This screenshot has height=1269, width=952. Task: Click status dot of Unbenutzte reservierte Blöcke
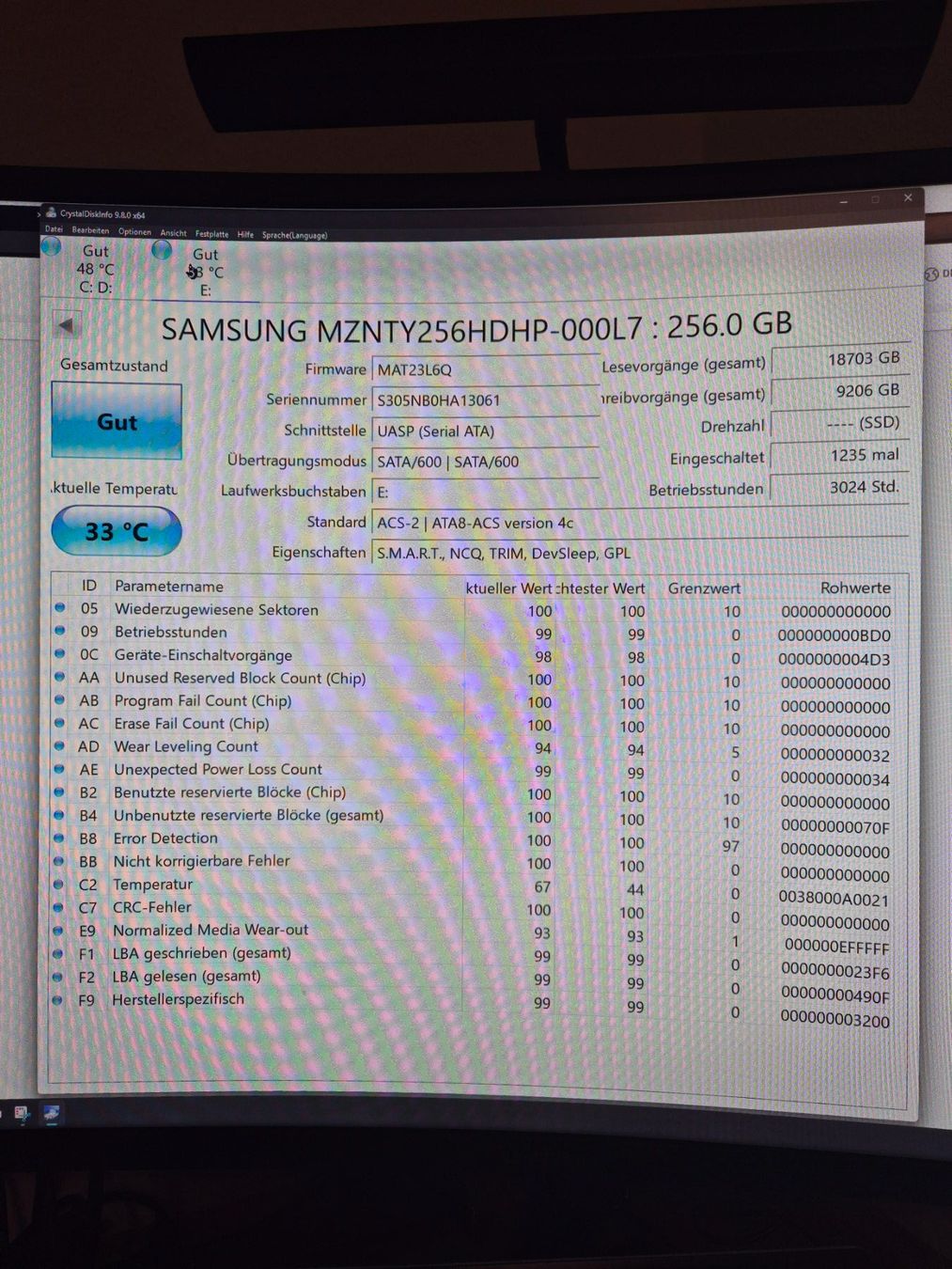59,815
